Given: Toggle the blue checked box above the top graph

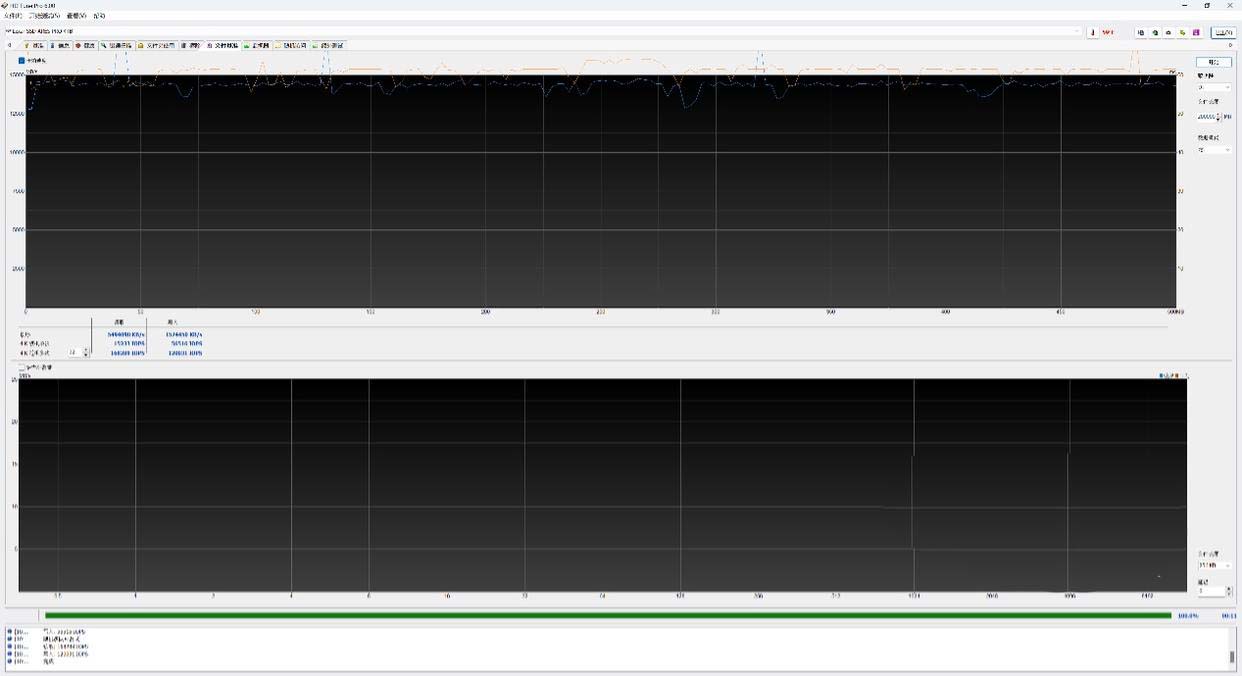Looking at the screenshot, I should [x=22, y=60].
